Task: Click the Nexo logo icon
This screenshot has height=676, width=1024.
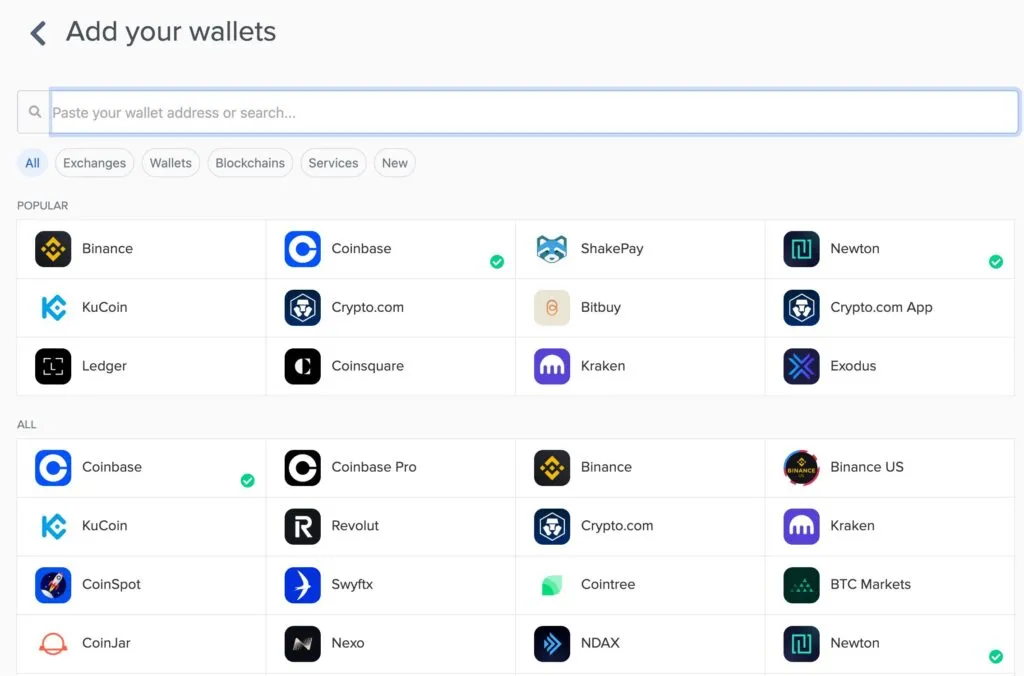Action: (302, 644)
